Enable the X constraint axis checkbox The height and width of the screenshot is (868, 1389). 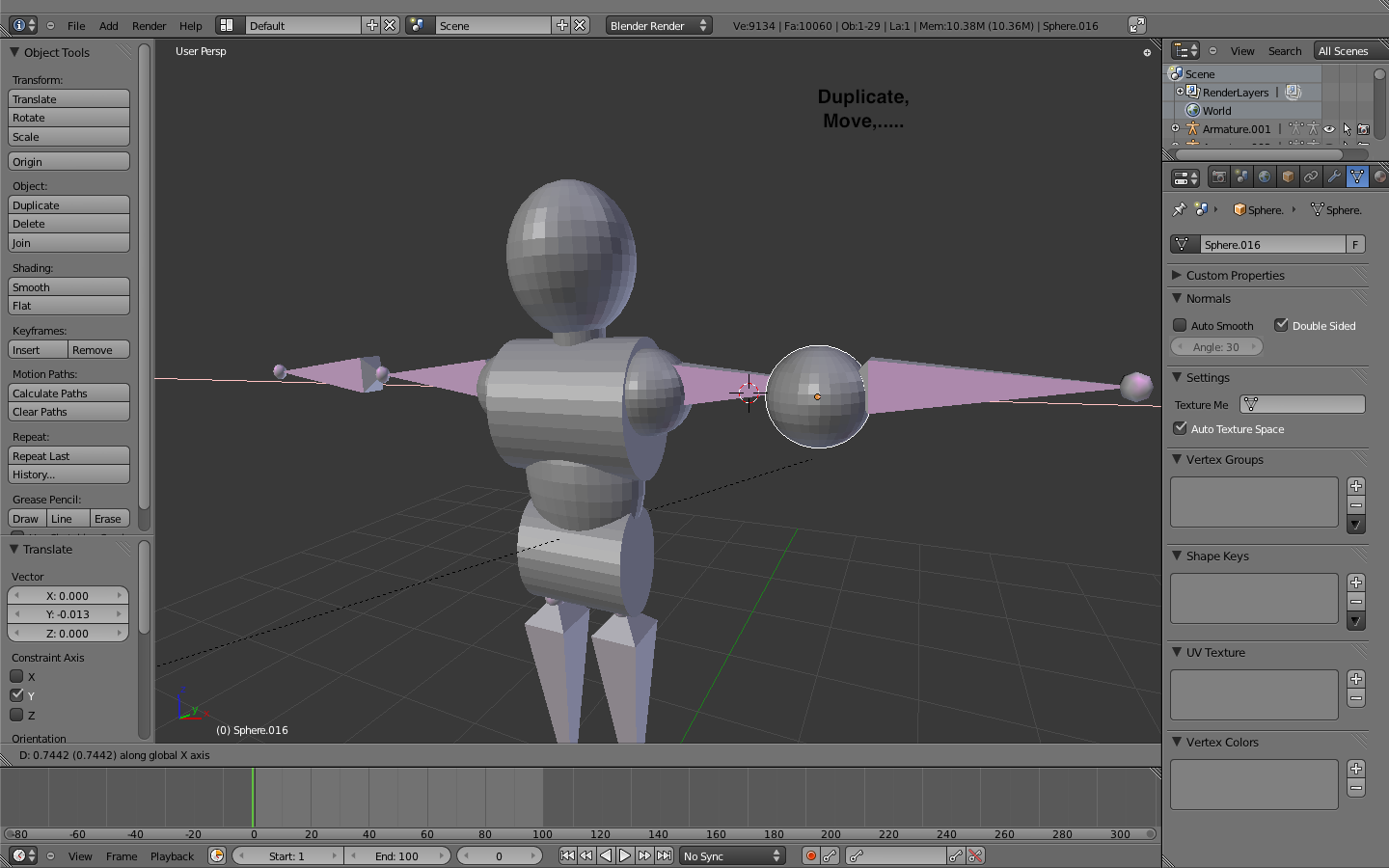coord(16,677)
